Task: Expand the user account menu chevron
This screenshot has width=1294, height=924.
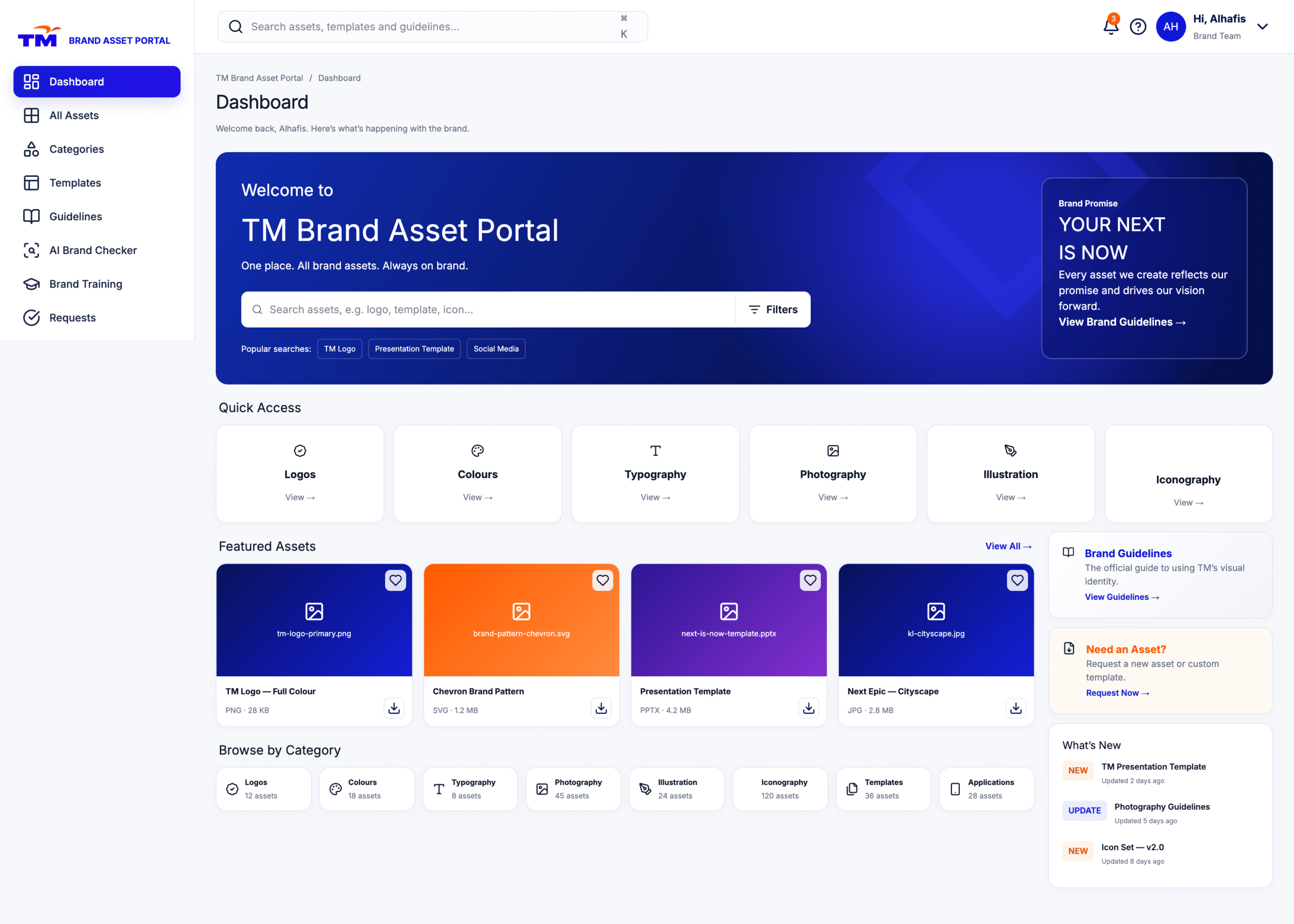Action: [1262, 27]
